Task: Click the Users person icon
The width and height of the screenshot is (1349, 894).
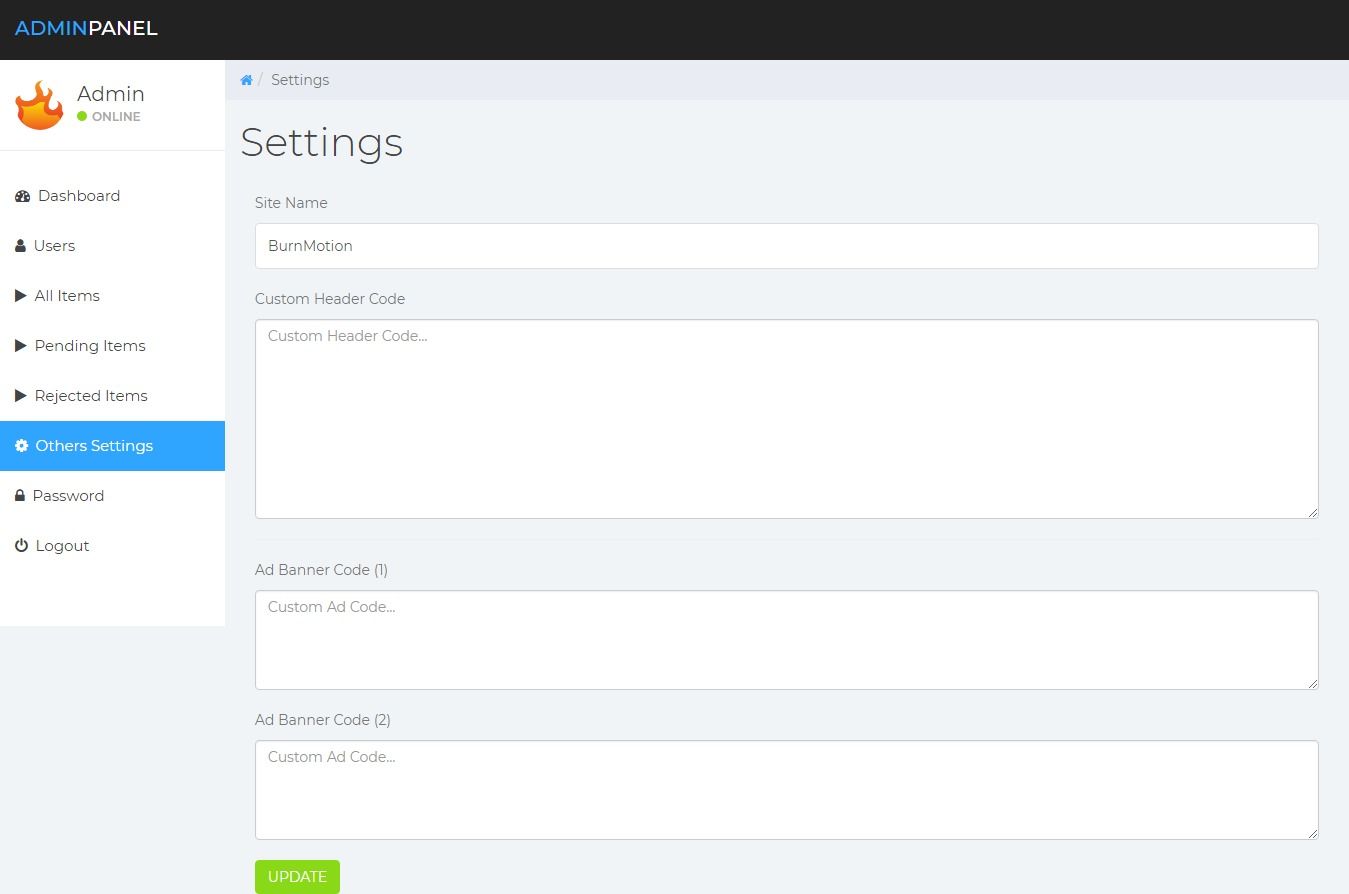Action: (20, 246)
